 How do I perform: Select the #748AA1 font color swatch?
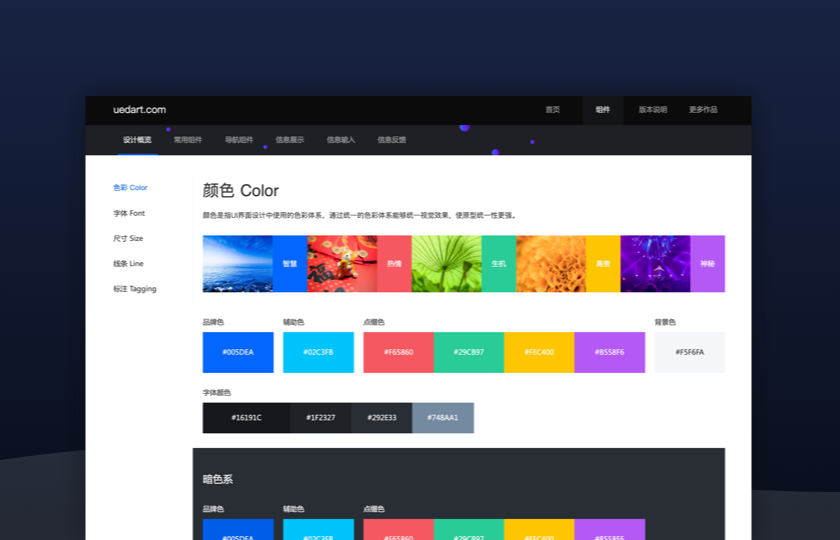pyautogui.click(x=443, y=417)
